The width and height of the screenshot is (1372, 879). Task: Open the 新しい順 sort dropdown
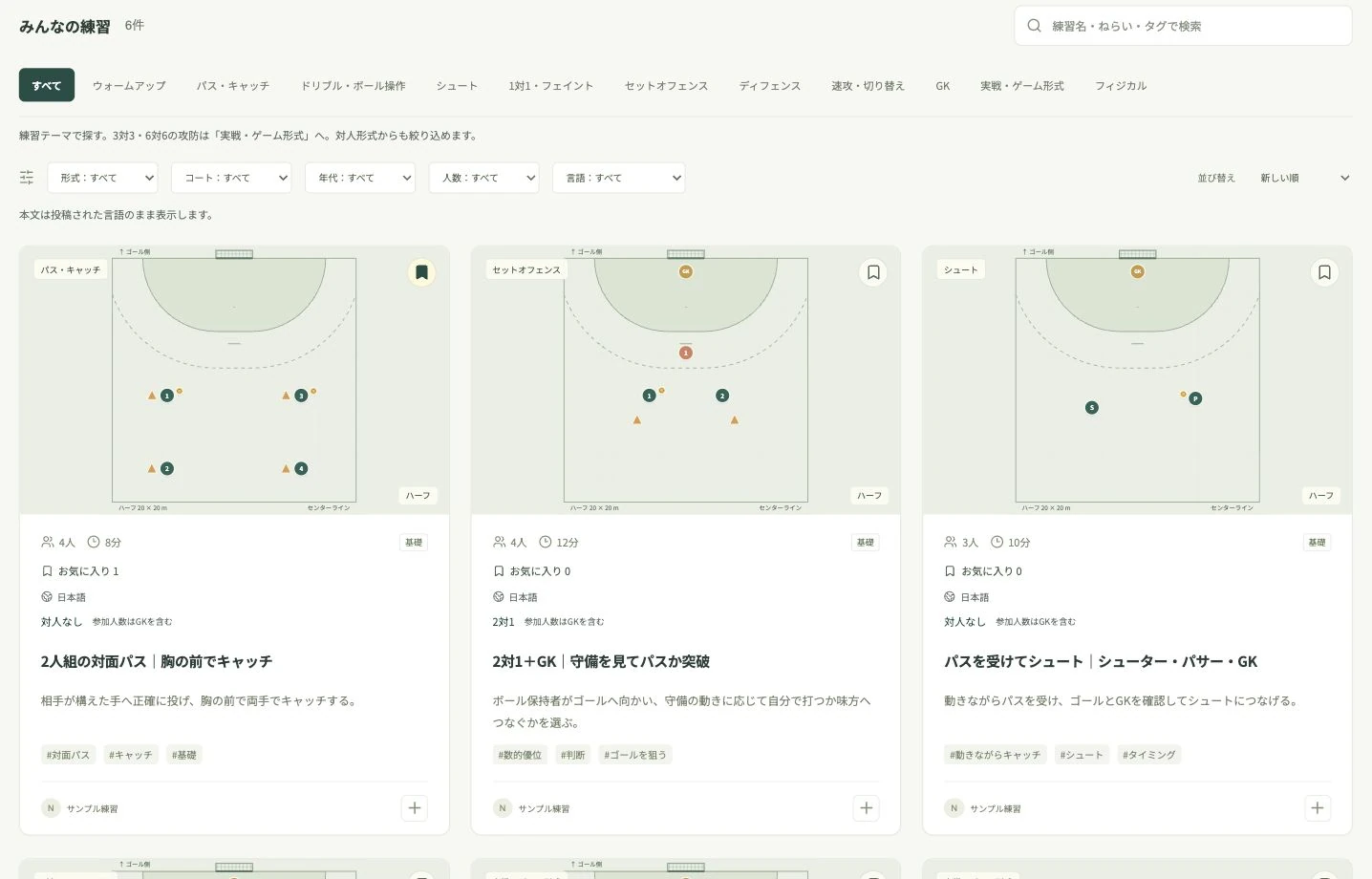[x=1303, y=178]
